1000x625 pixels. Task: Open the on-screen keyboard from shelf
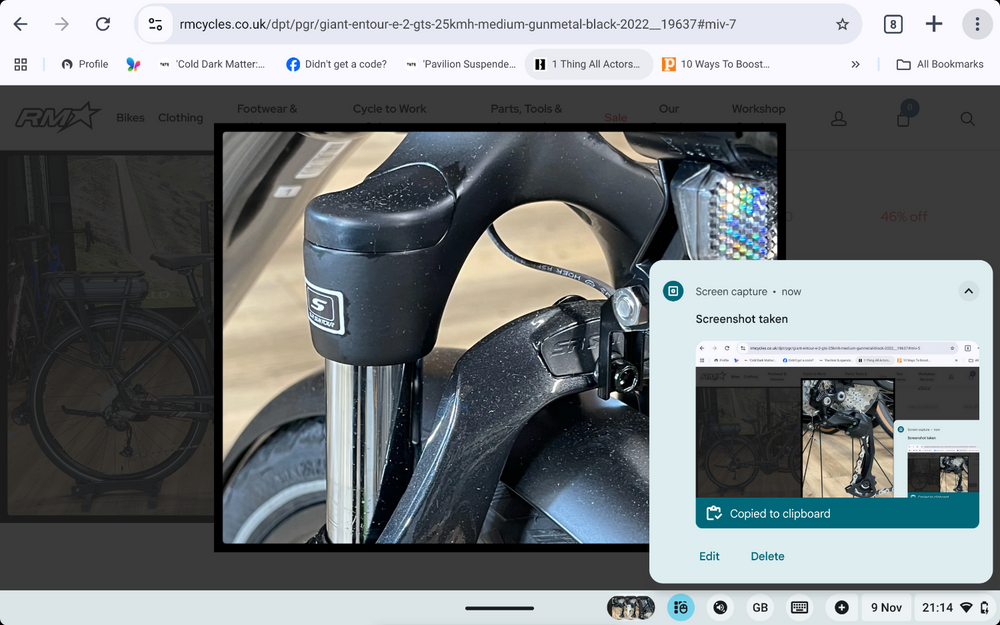tap(799, 607)
